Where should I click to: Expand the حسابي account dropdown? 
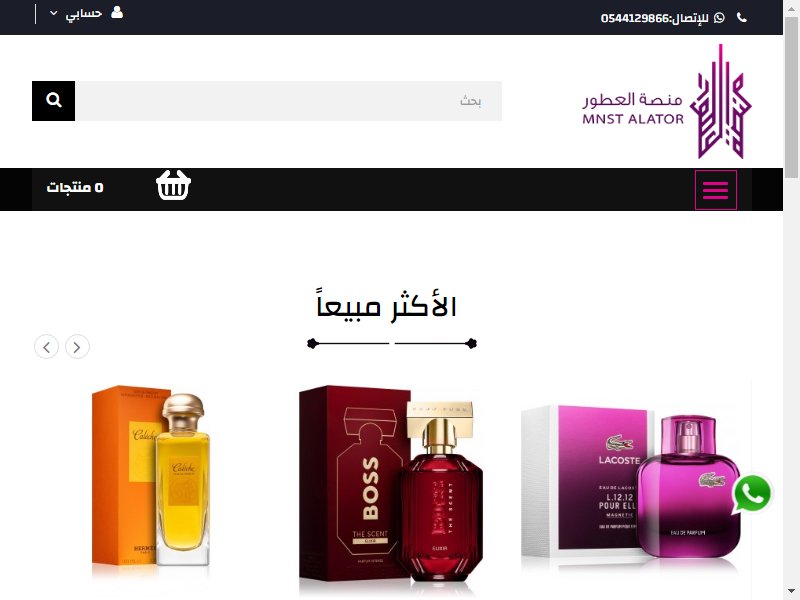(x=86, y=13)
